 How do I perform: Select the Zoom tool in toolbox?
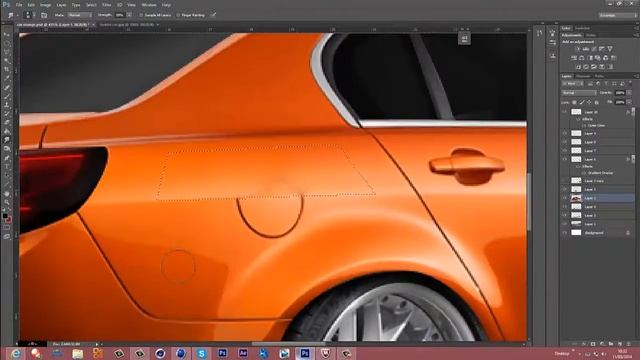pyautogui.click(x=7, y=202)
